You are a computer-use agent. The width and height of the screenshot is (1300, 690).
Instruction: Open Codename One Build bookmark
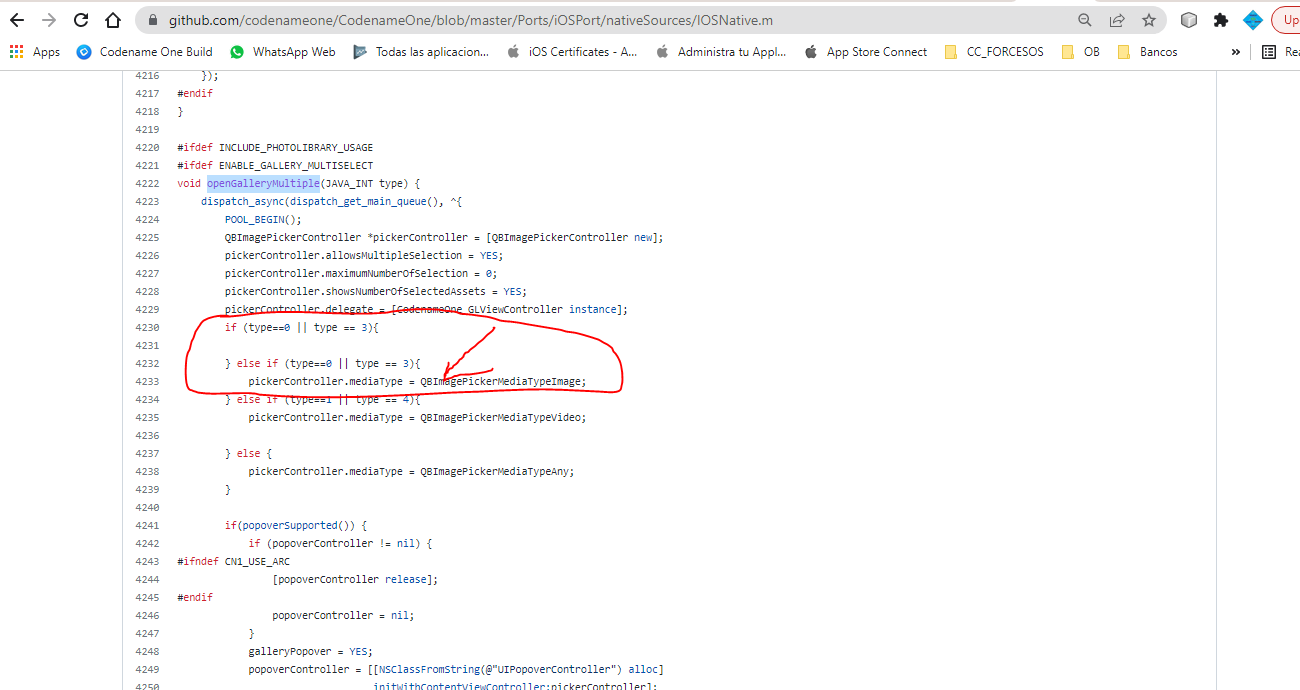pyautogui.click(x=145, y=52)
